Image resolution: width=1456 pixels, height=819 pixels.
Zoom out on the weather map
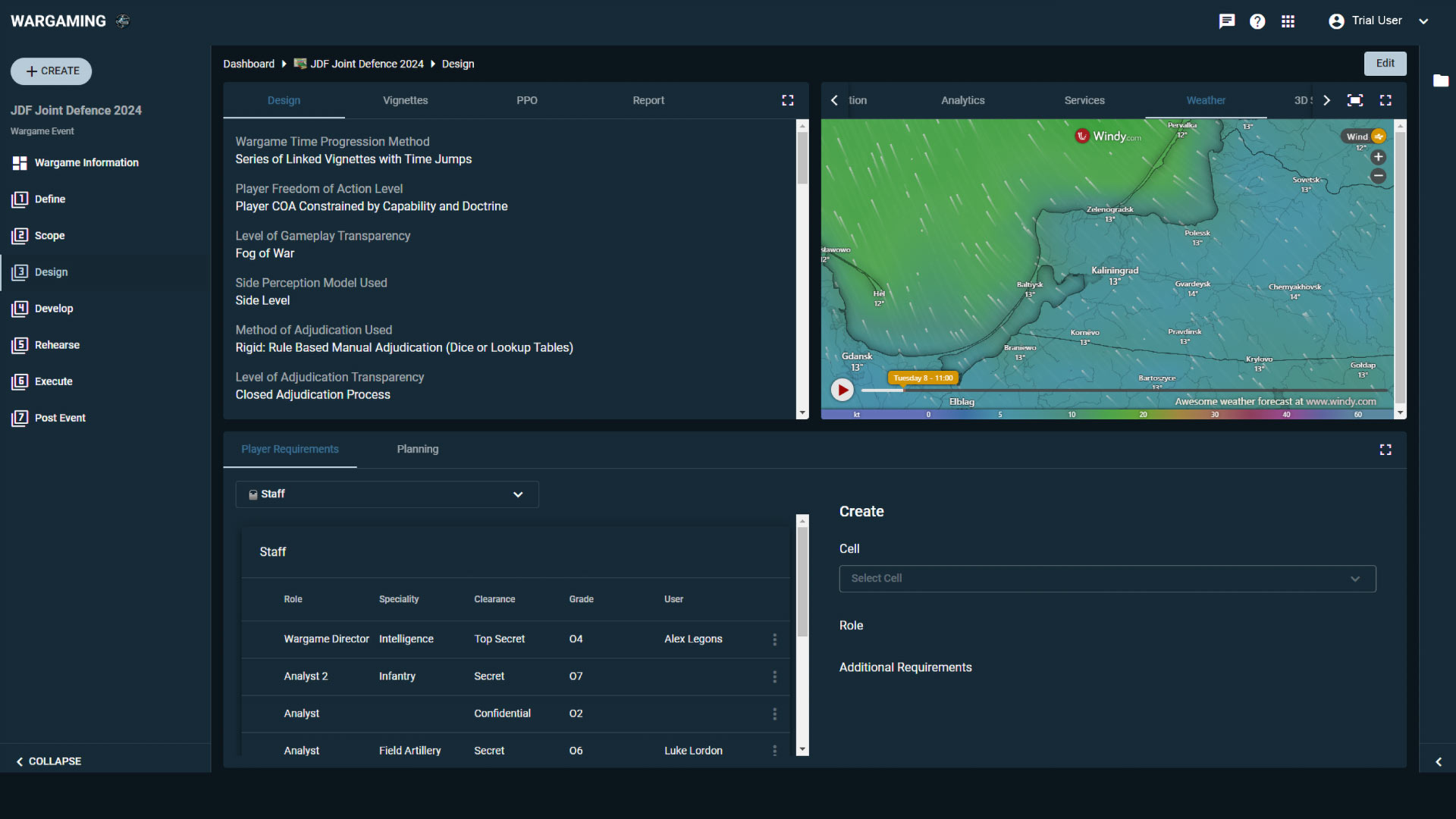coord(1379,176)
